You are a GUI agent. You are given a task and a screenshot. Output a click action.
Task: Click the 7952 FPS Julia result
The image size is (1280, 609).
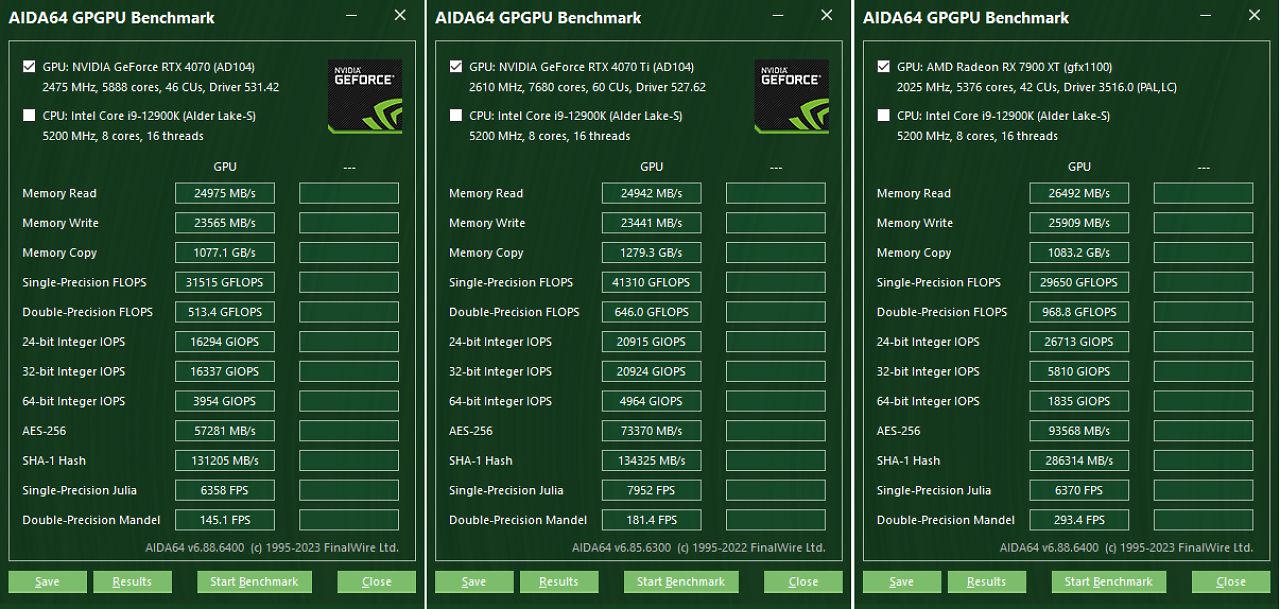coord(652,490)
